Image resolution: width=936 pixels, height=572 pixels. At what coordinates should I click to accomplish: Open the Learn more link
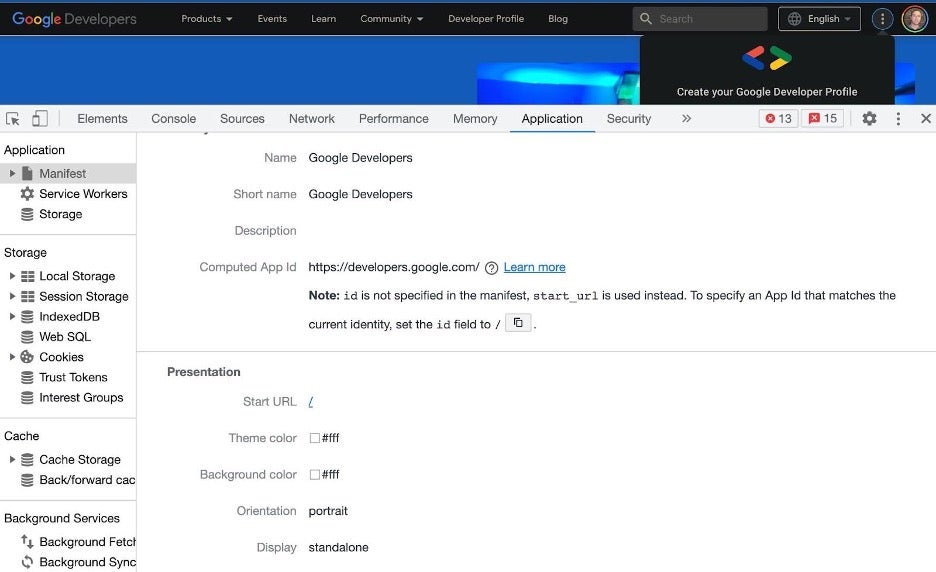(x=534, y=267)
